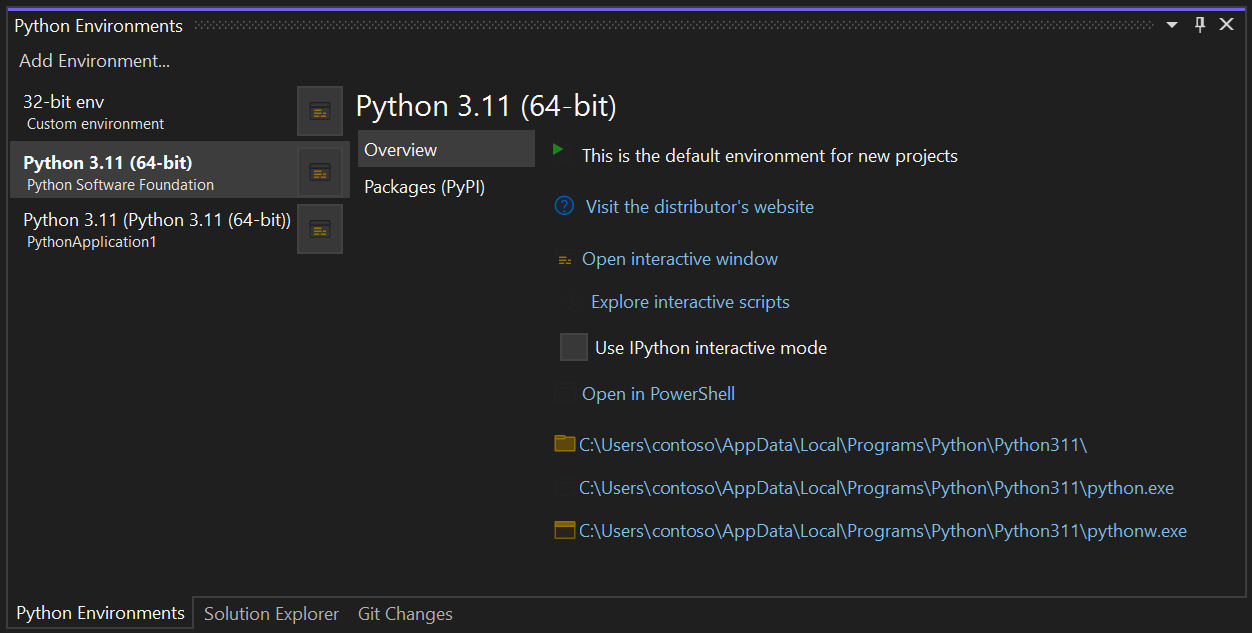Select Python 3.11 (64-bit) Python Software Foundation

153,172
